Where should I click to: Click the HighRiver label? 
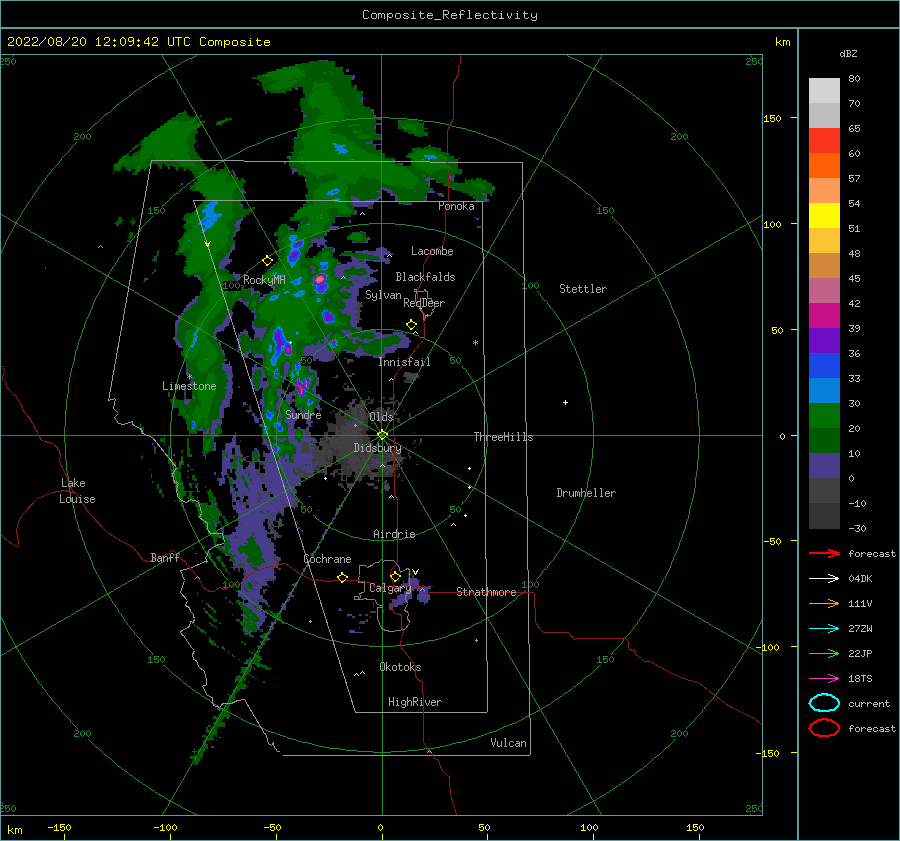coord(415,702)
